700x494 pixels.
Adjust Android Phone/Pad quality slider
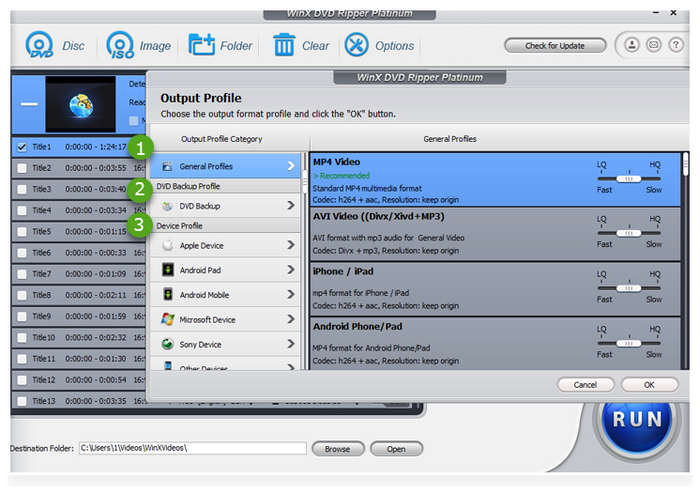629,344
